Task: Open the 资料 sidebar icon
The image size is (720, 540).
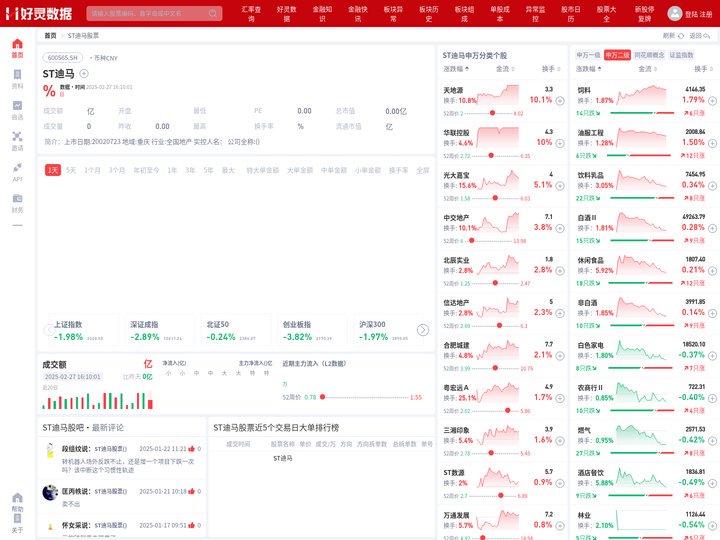Action: 17,74
